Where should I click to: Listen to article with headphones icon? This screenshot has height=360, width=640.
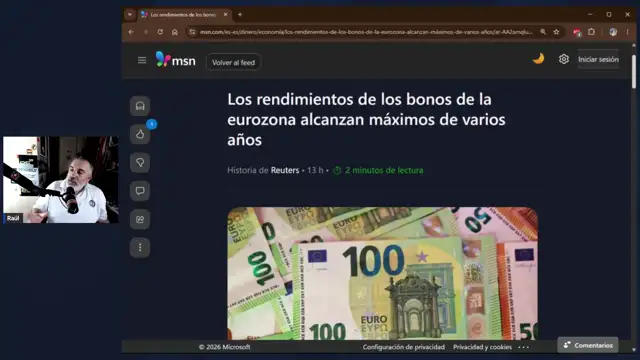coord(140,106)
